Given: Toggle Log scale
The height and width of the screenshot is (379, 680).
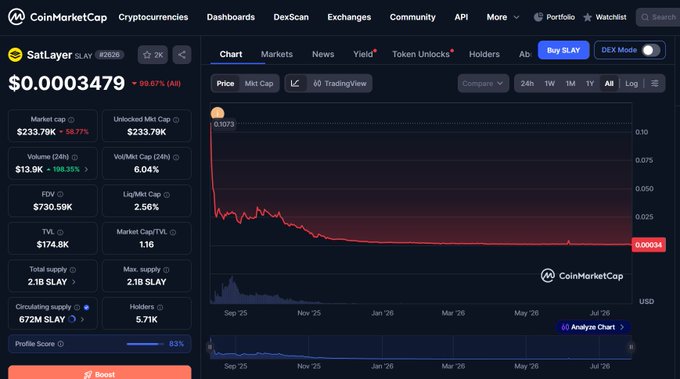Looking at the screenshot, I should click(x=631, y=83).
